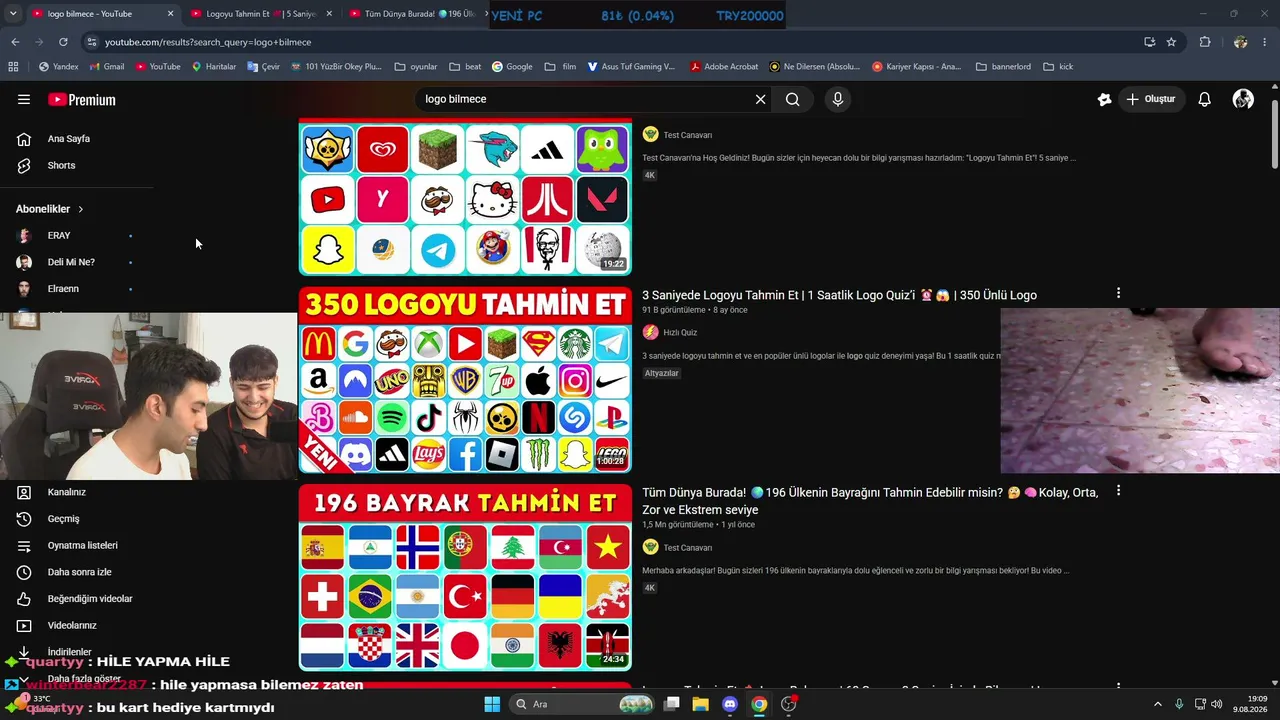
Task: Click the taskbar Ara search box
Action: click(583, 704)
